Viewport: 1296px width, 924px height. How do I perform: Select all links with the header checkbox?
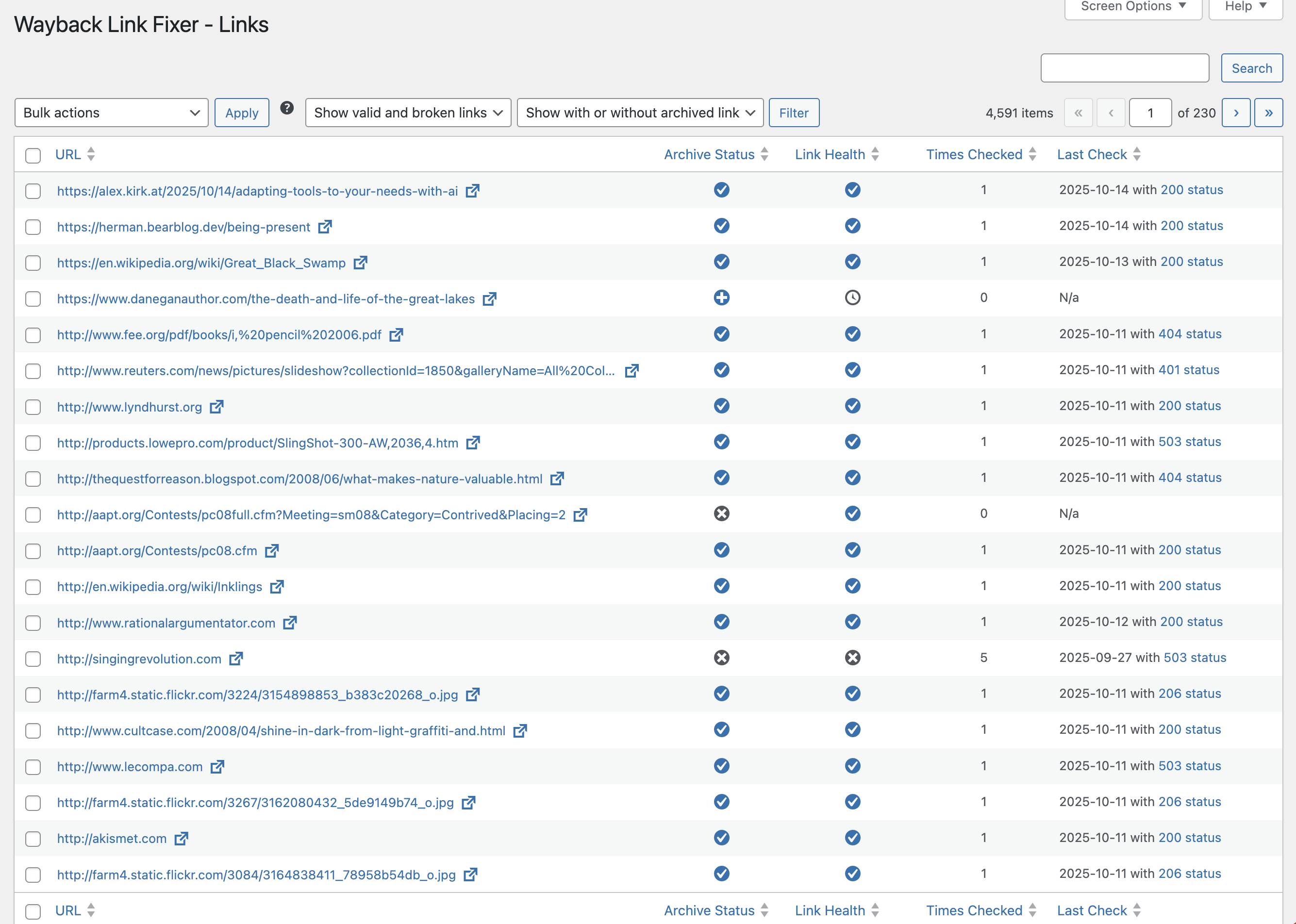[x=33, y=155]
